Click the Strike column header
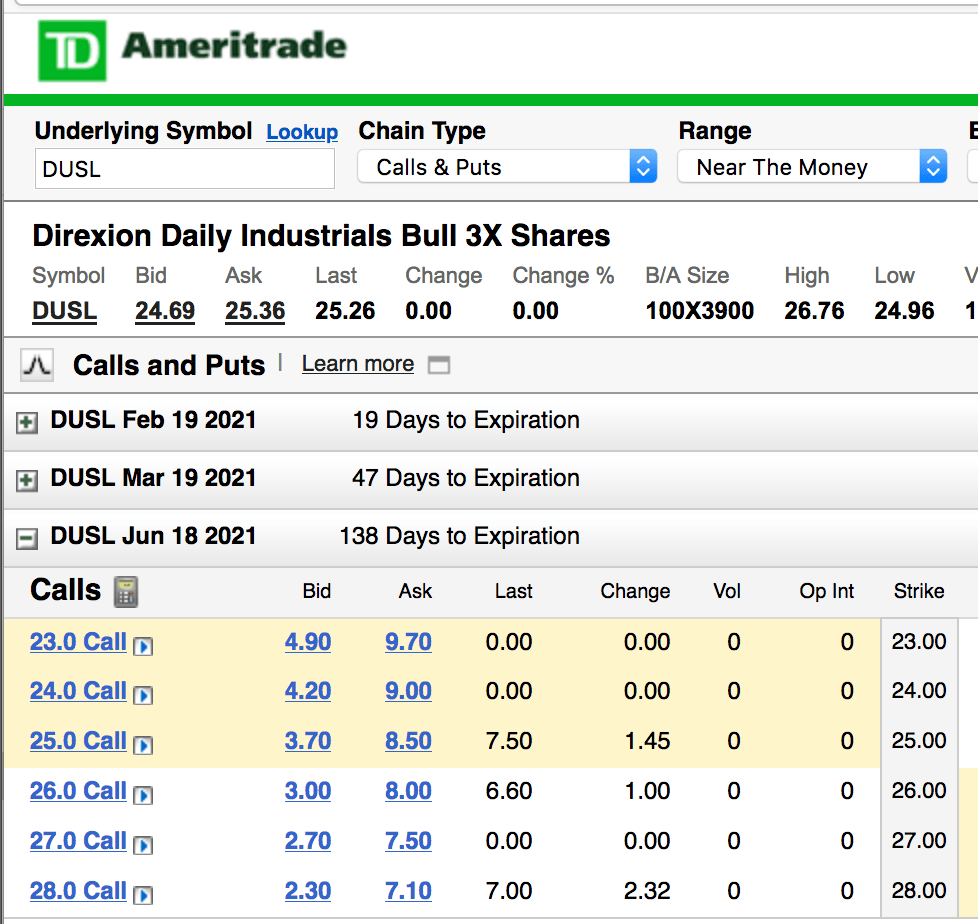This screenshot has height=924, width=978. pos(919,591)
